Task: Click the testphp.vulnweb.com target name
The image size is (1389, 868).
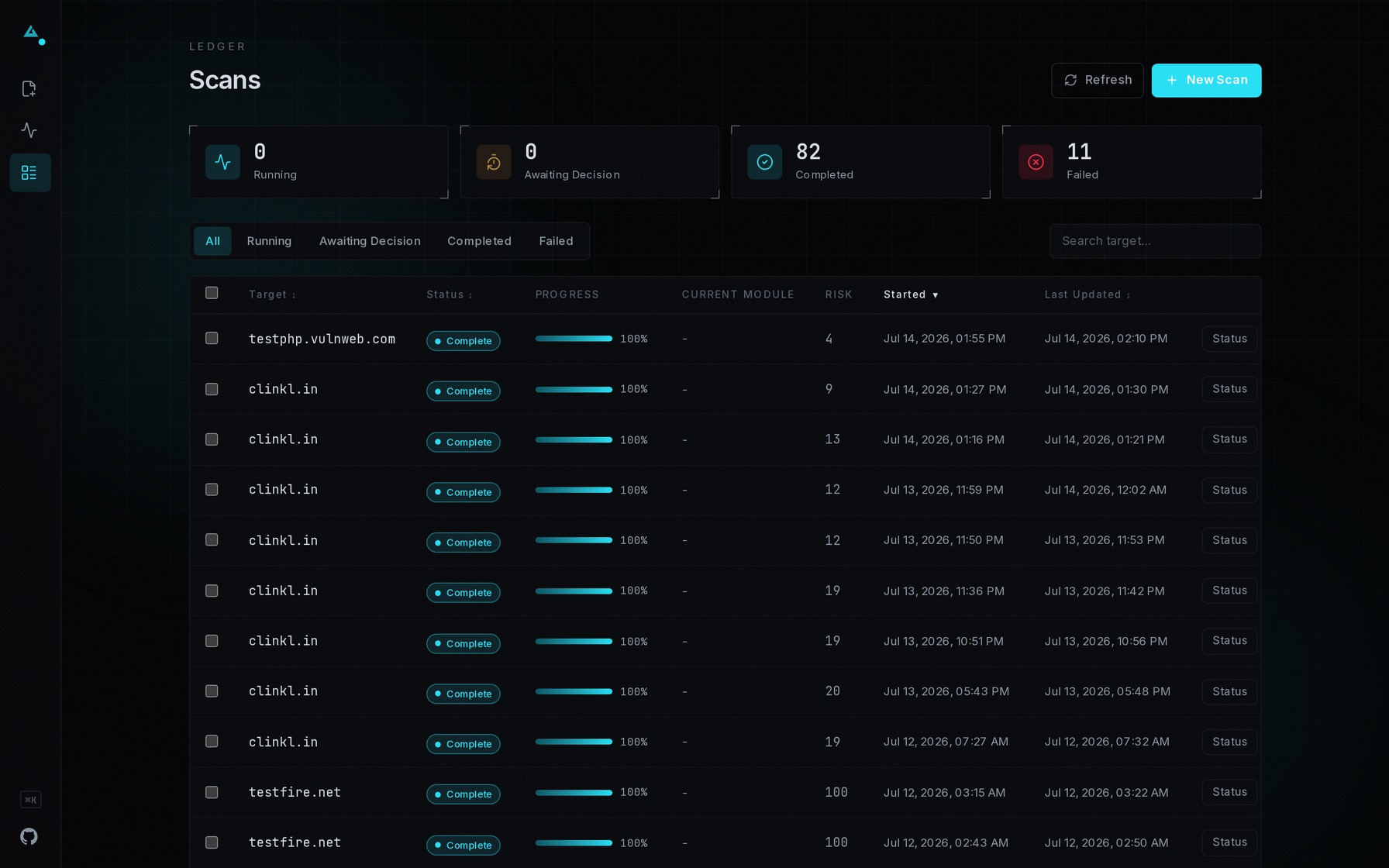Action: 322,339
